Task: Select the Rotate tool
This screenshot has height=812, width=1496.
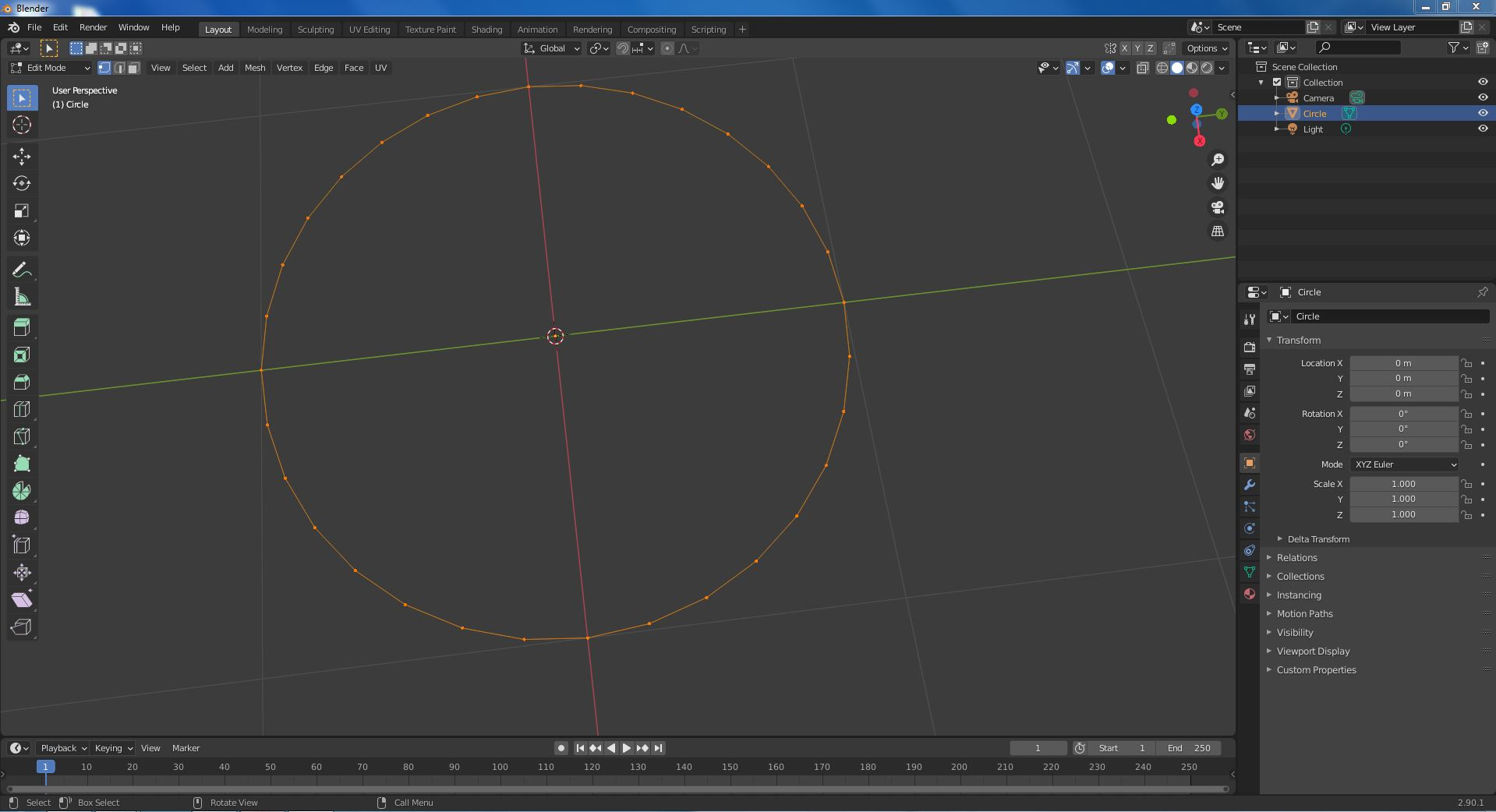Action: pos(22,184)
